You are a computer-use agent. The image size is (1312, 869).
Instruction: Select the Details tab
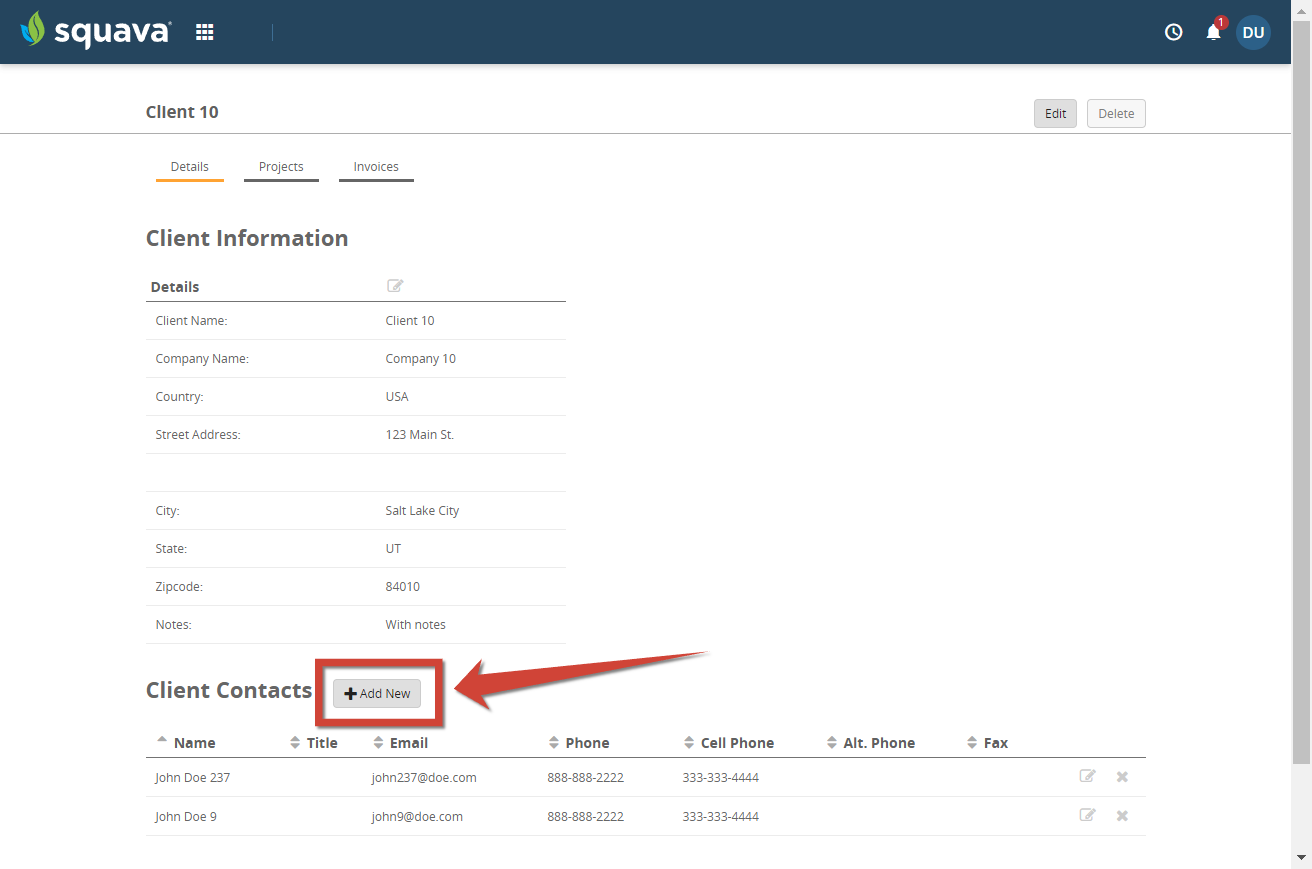coord(189,167)
